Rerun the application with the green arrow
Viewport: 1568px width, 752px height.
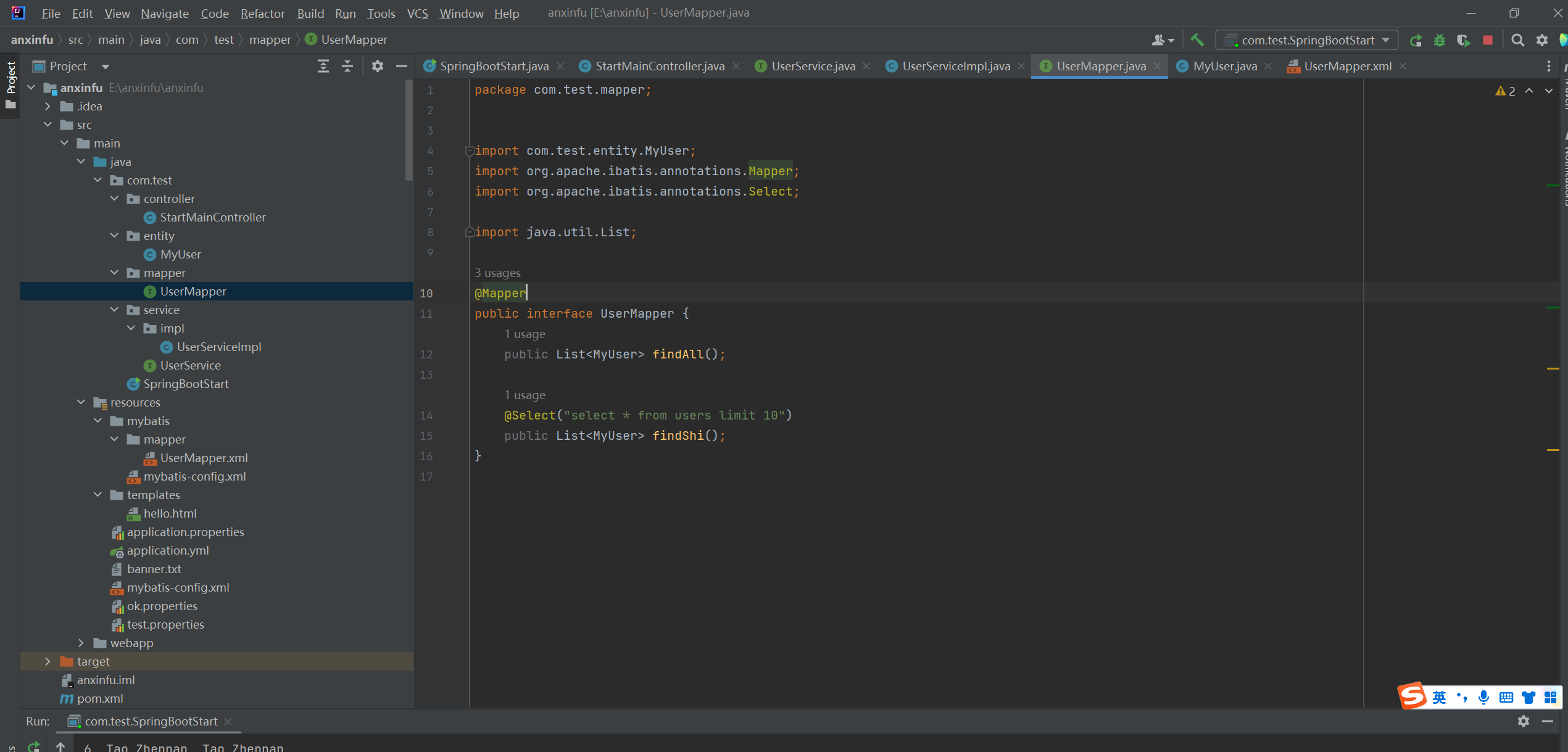pos(1416,40)
